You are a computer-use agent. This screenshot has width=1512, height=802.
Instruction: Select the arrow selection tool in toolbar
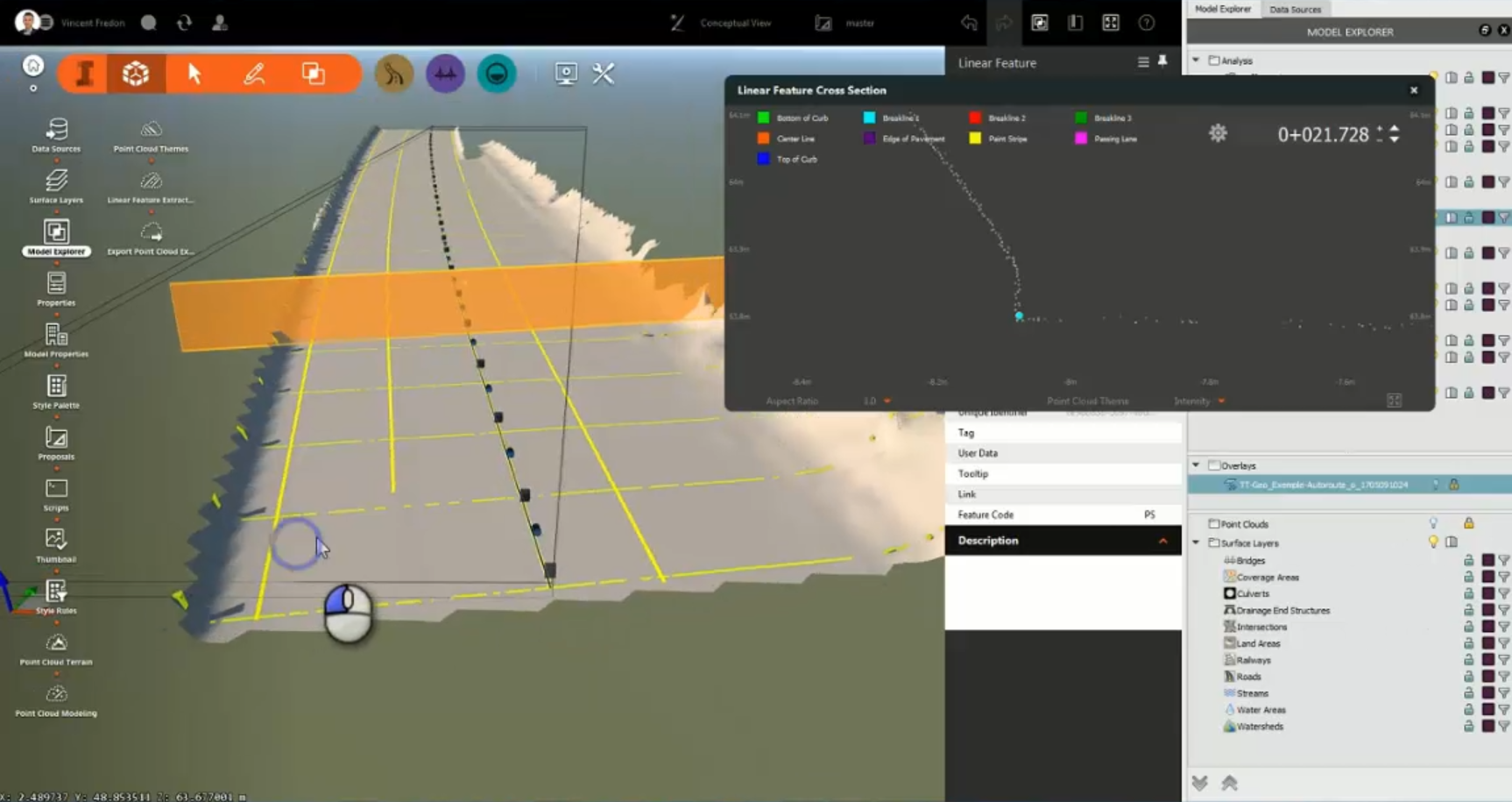point(194,74)
